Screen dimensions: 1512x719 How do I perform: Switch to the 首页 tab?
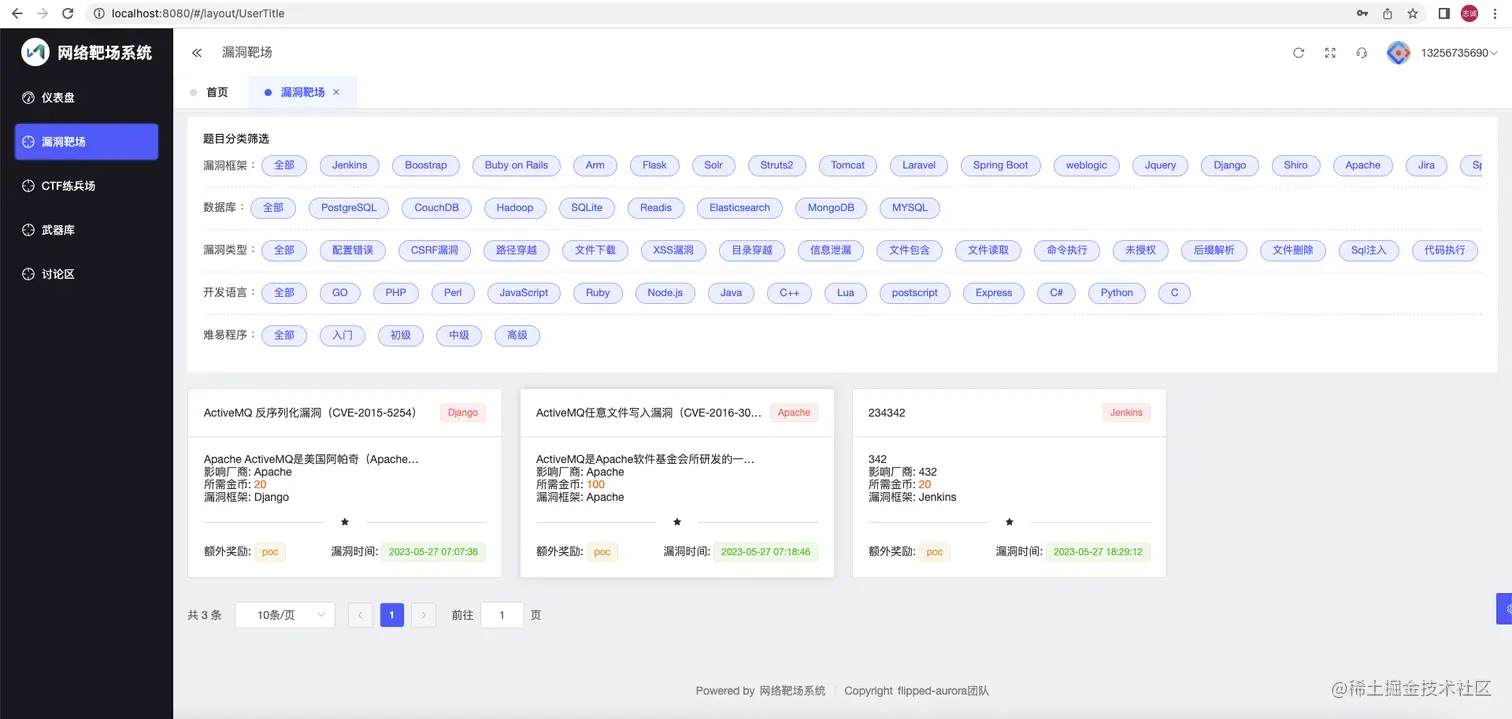(x=216, y=91)
